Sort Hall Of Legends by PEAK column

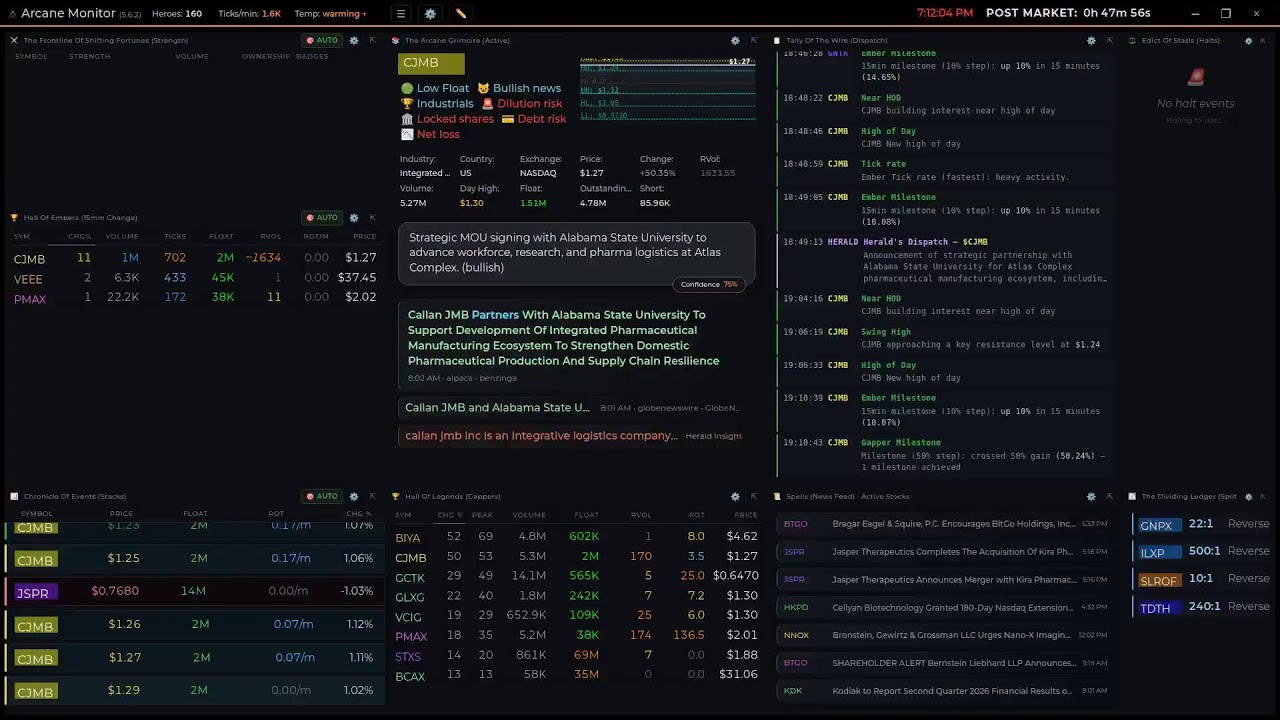click(482, 515)
